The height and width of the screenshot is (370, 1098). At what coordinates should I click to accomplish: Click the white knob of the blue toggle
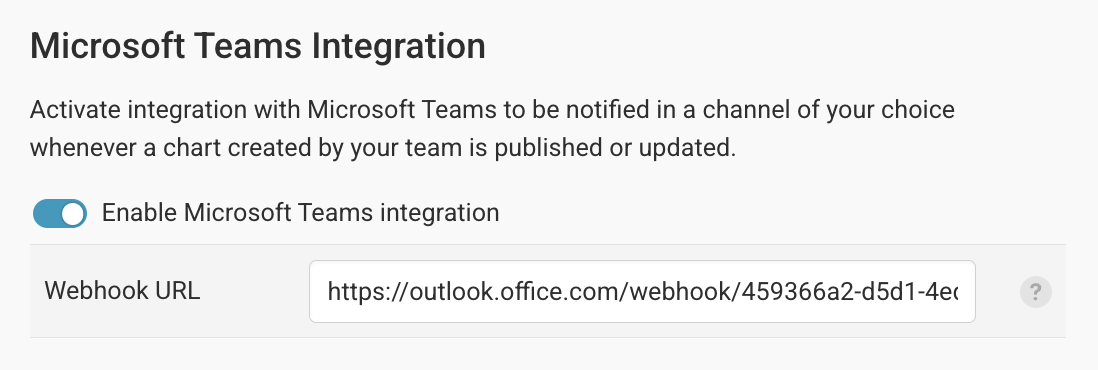click(72, 214)
